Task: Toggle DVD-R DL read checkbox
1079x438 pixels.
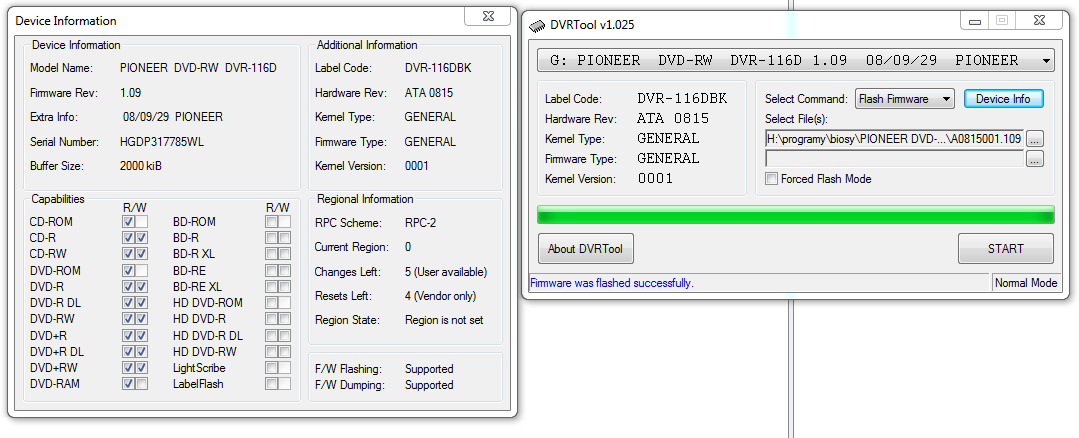Action: [x=128, y=303]
